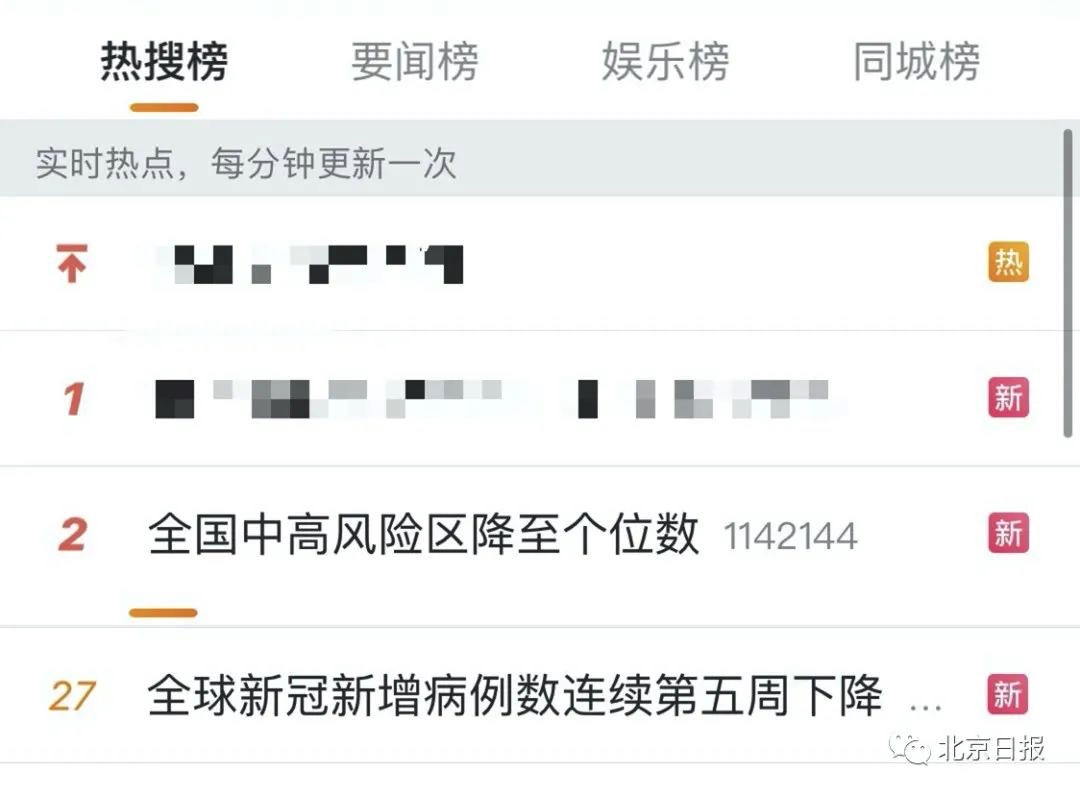Click the rank number 27

[72, 696]
